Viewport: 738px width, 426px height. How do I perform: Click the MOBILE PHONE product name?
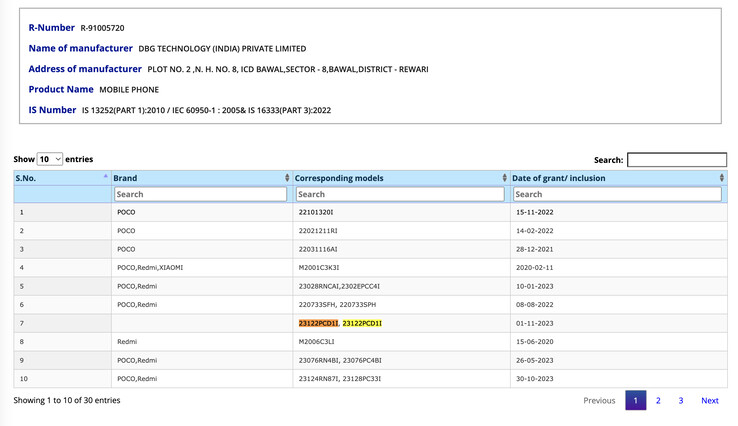point(129,89)
